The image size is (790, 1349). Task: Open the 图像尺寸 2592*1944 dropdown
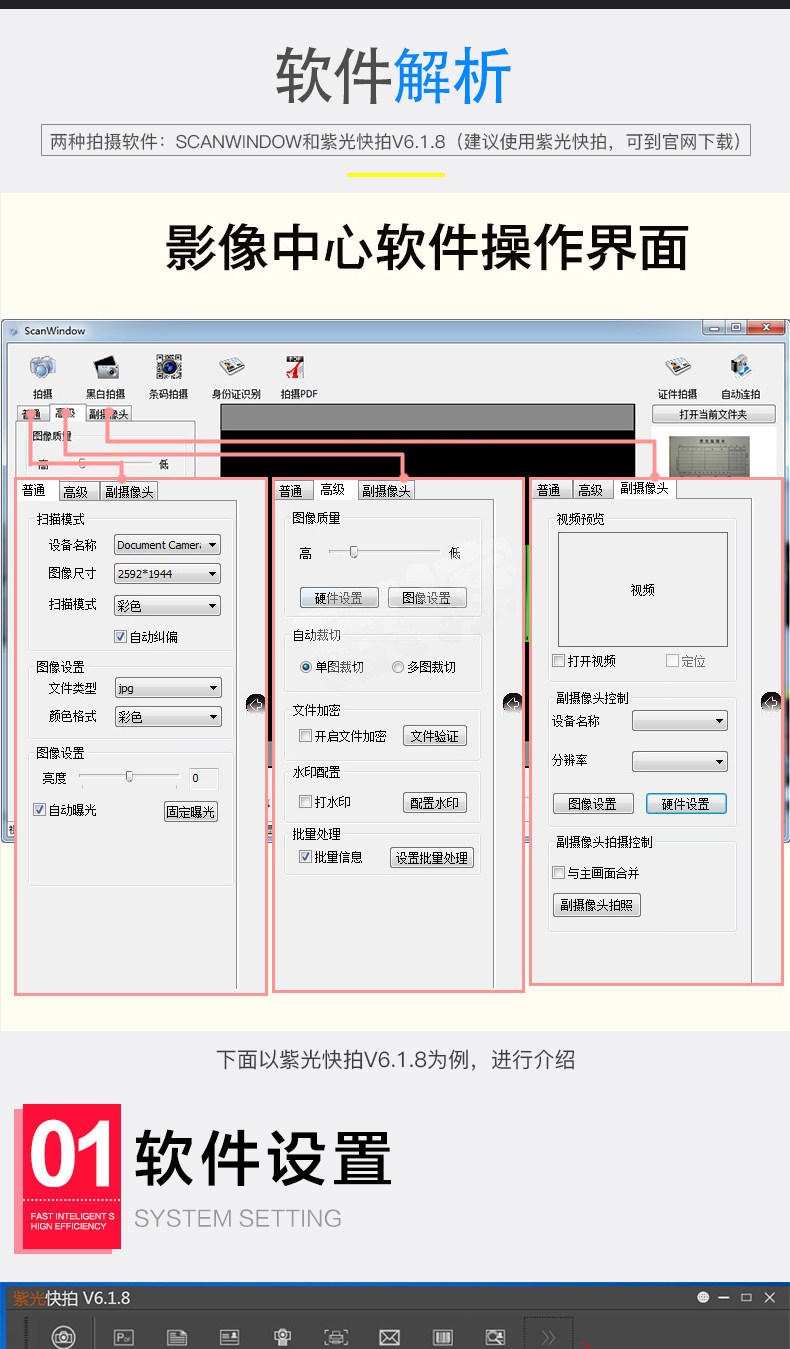pyautogui.click(x=167, y=574)
